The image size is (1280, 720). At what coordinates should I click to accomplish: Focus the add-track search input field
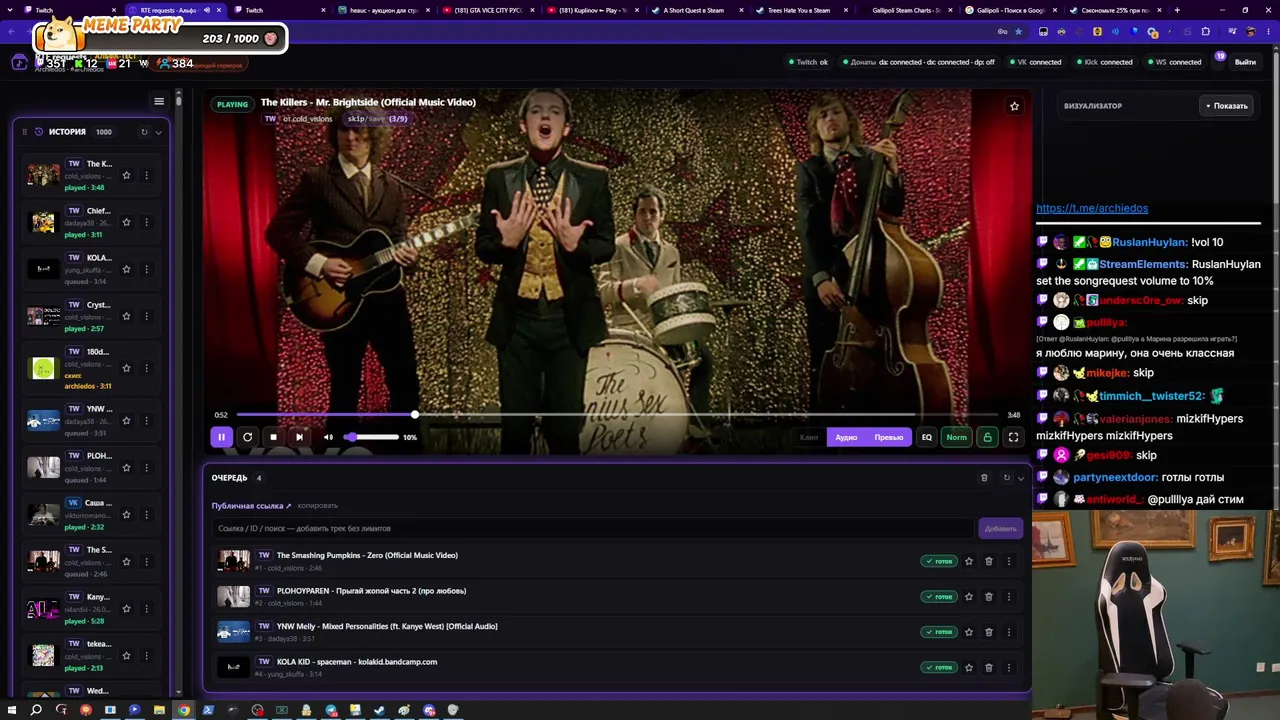(x=593, y=528)
